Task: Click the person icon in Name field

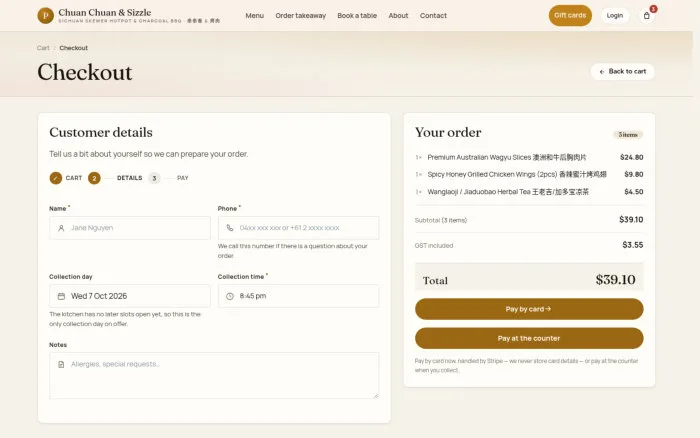Action: 61,228
